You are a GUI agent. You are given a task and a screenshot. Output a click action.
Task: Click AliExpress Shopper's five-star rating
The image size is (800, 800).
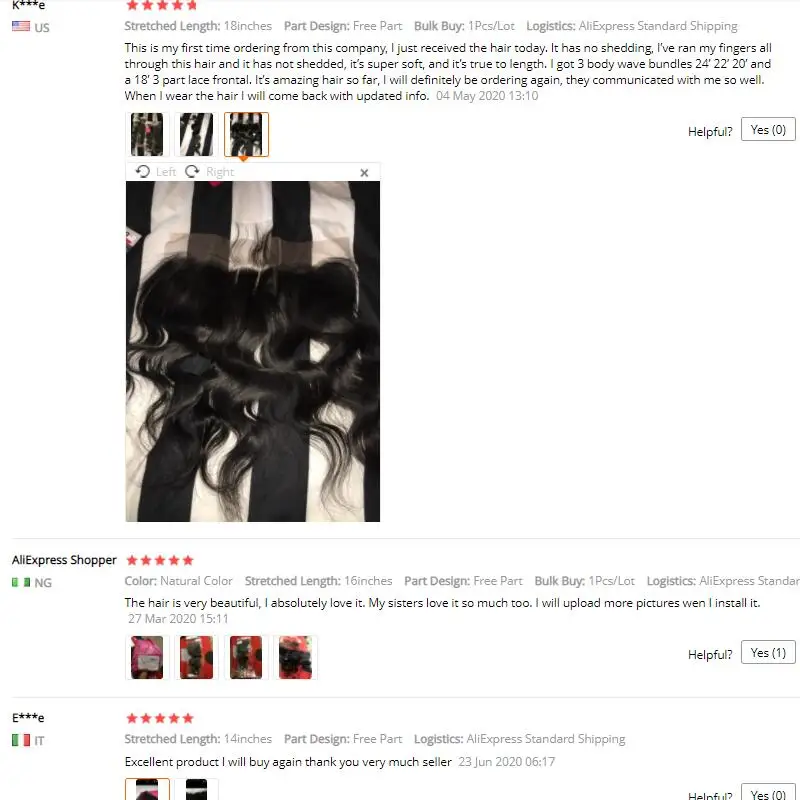[x=160, y=560]
